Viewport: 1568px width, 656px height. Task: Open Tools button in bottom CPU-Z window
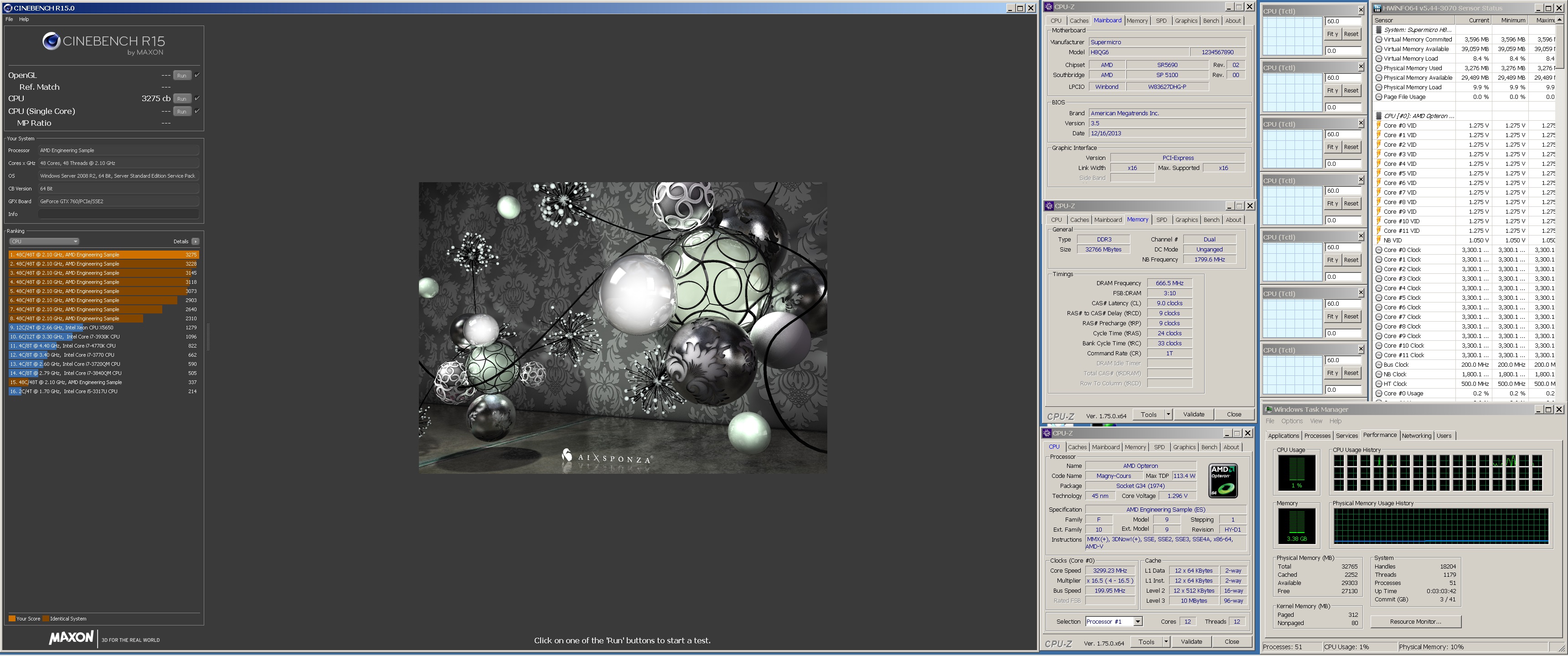1146,641
